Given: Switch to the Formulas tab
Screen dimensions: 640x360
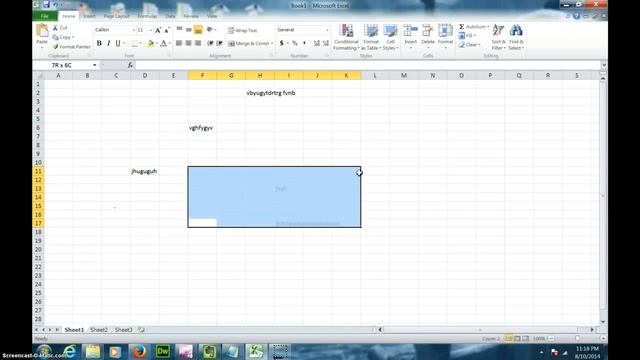Looking at the screenshot, I should tap(147, 16).
